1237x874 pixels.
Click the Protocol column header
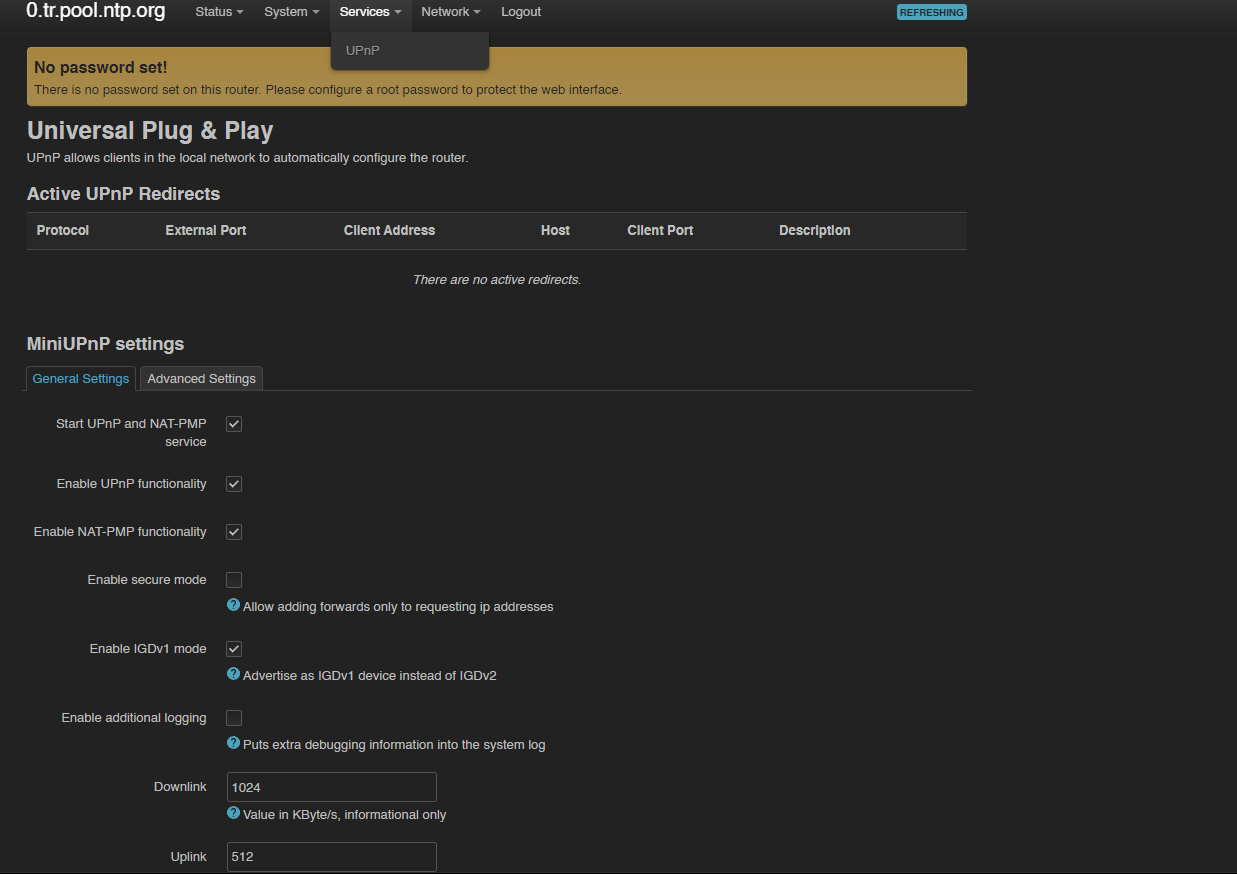coord(63,230)
